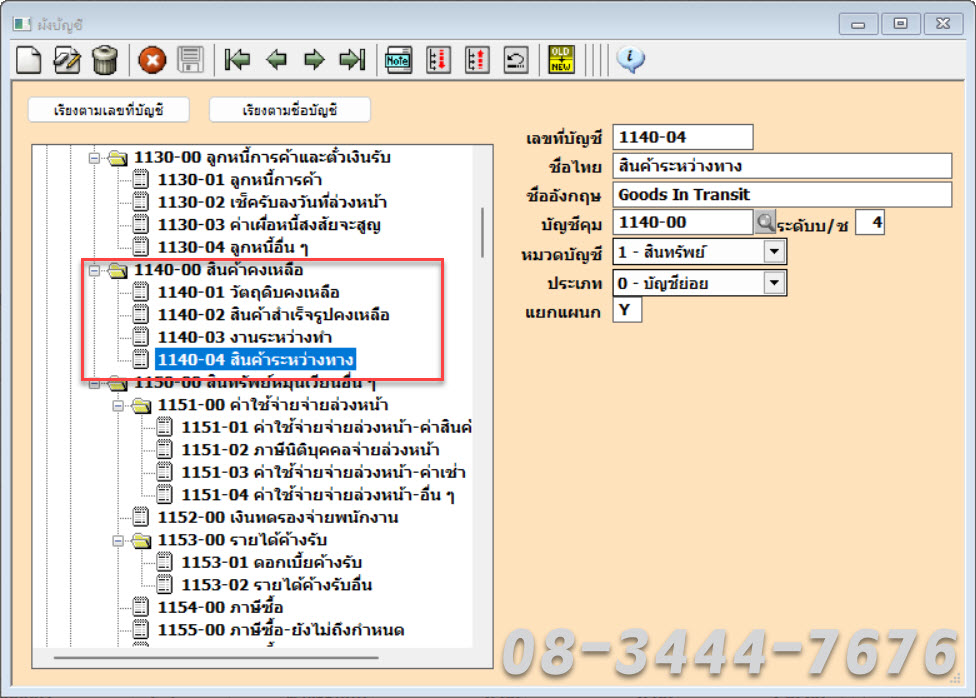Viewport: 976px width, 698px height.
Task: Click magnifier beside control account 1140-00
Action: (x=765, y=222)
